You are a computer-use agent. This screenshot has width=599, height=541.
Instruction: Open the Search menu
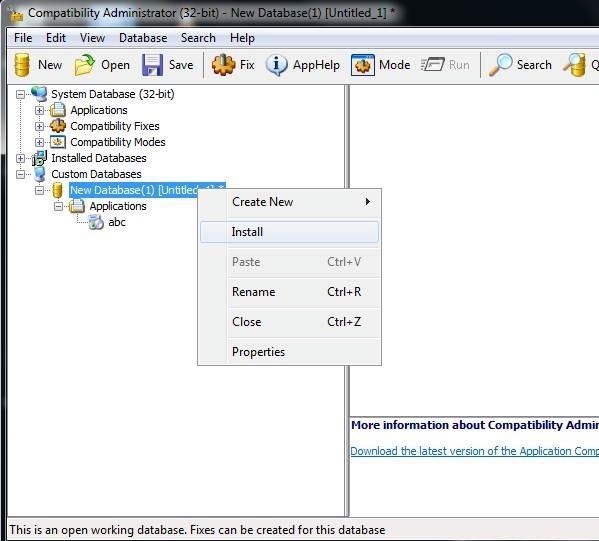[x=198, y=38]
